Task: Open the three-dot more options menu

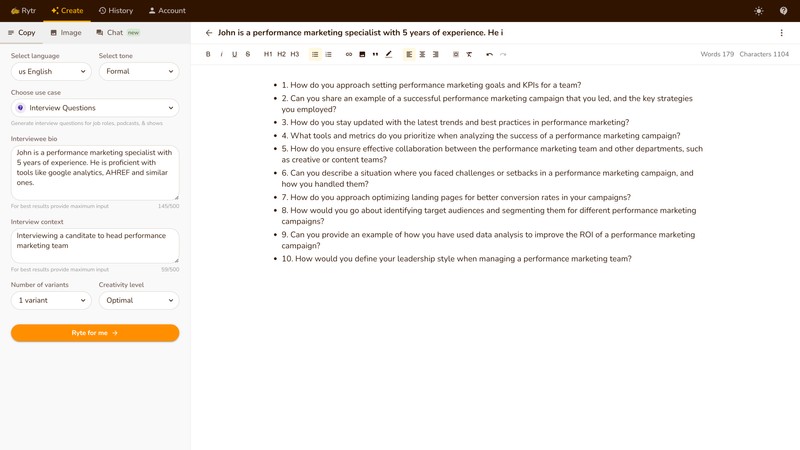Action: point(782,33)
